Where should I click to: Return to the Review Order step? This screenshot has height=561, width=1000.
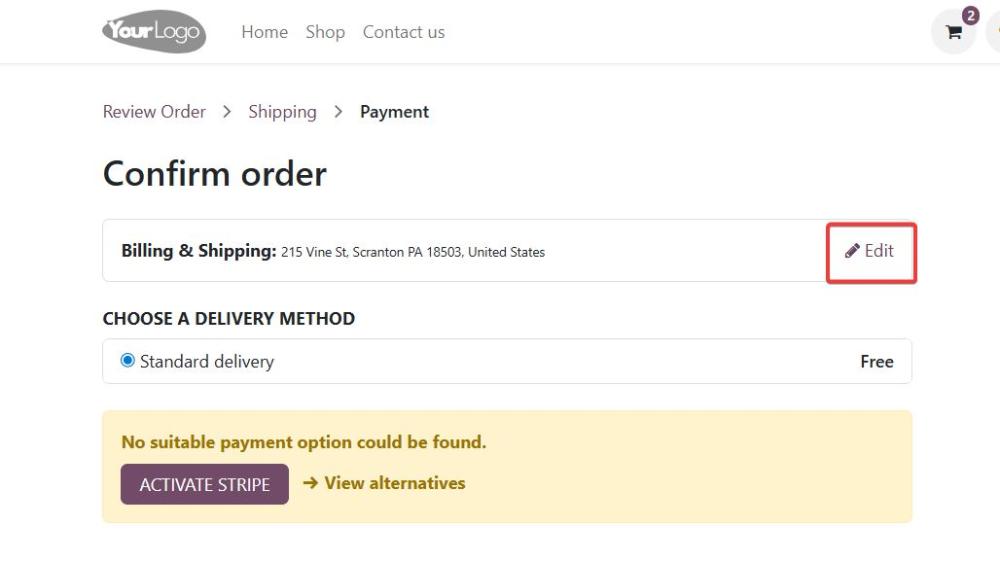click(154, 112)
